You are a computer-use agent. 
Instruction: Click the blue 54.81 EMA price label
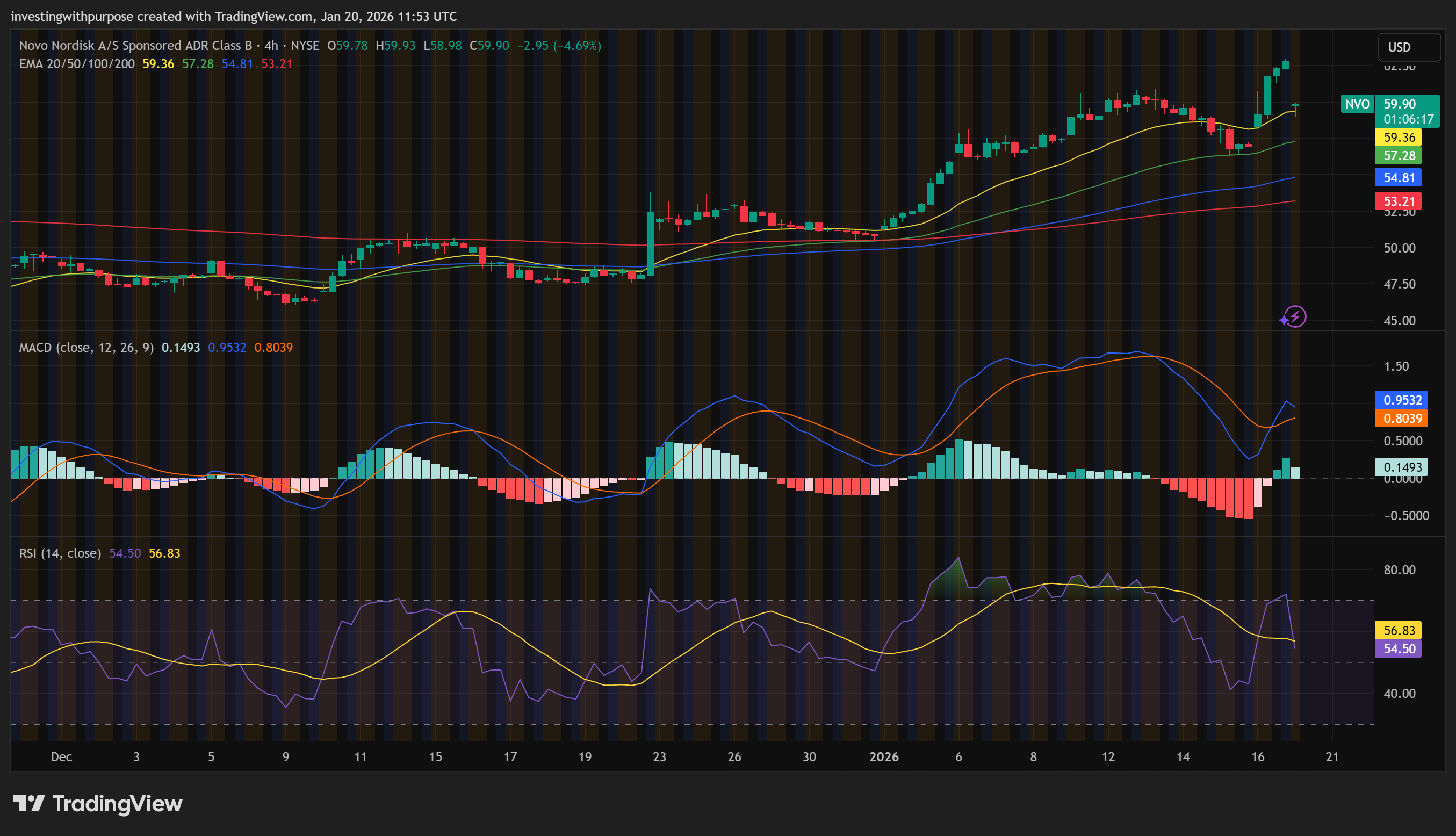click(1398, 177)
